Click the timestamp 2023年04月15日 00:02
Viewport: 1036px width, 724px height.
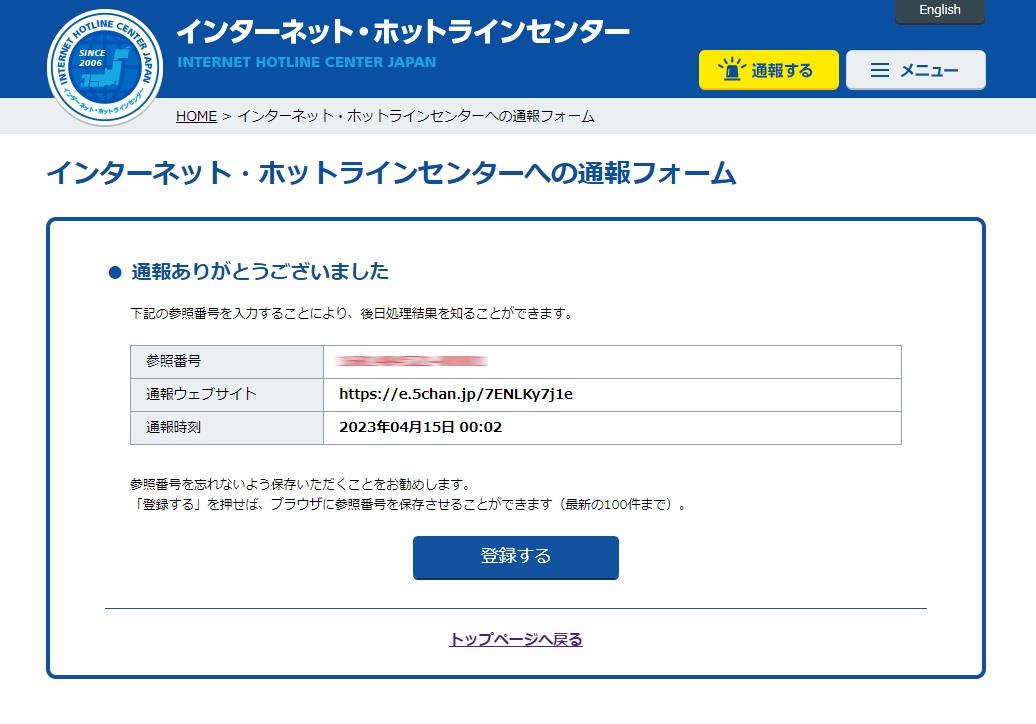[420, 427]
